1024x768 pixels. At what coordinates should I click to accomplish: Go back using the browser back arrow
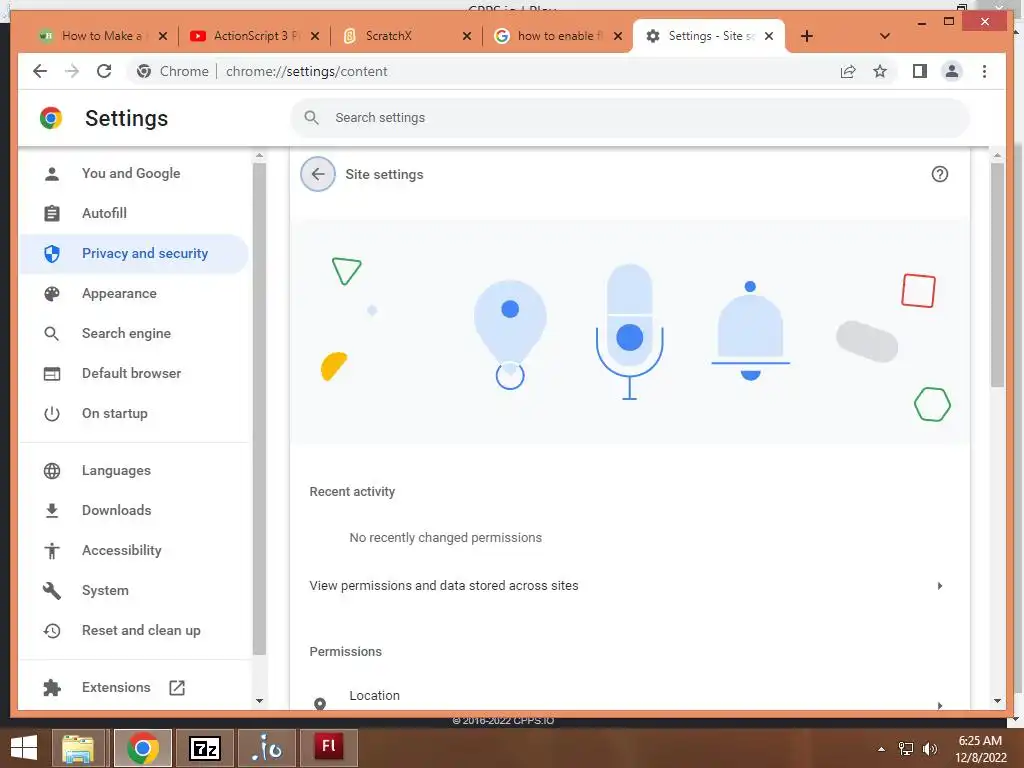(40, 71)
